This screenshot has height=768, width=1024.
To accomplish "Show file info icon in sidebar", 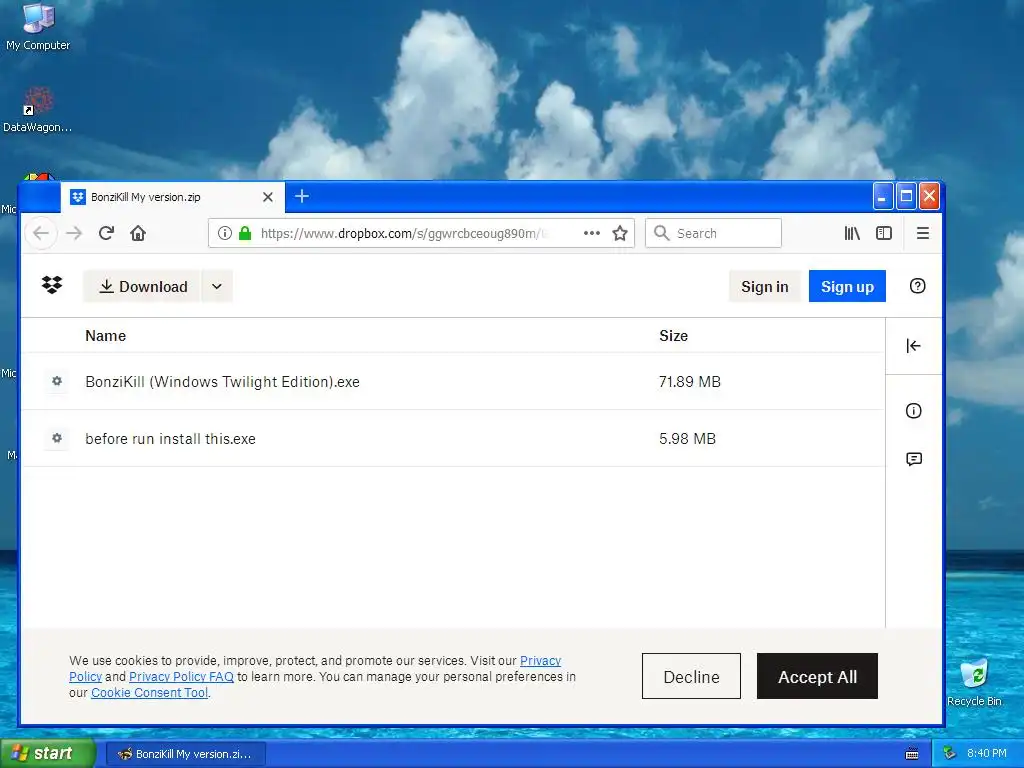I will point(914,410).
